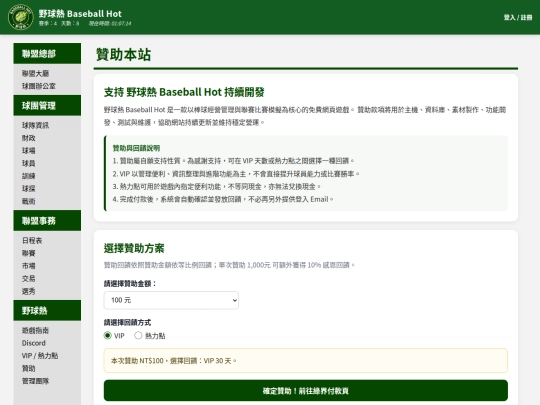Viewport: 540px width, 405px height.
Task: Open the 球場 stadium page
Action: (x=29, y=151)
